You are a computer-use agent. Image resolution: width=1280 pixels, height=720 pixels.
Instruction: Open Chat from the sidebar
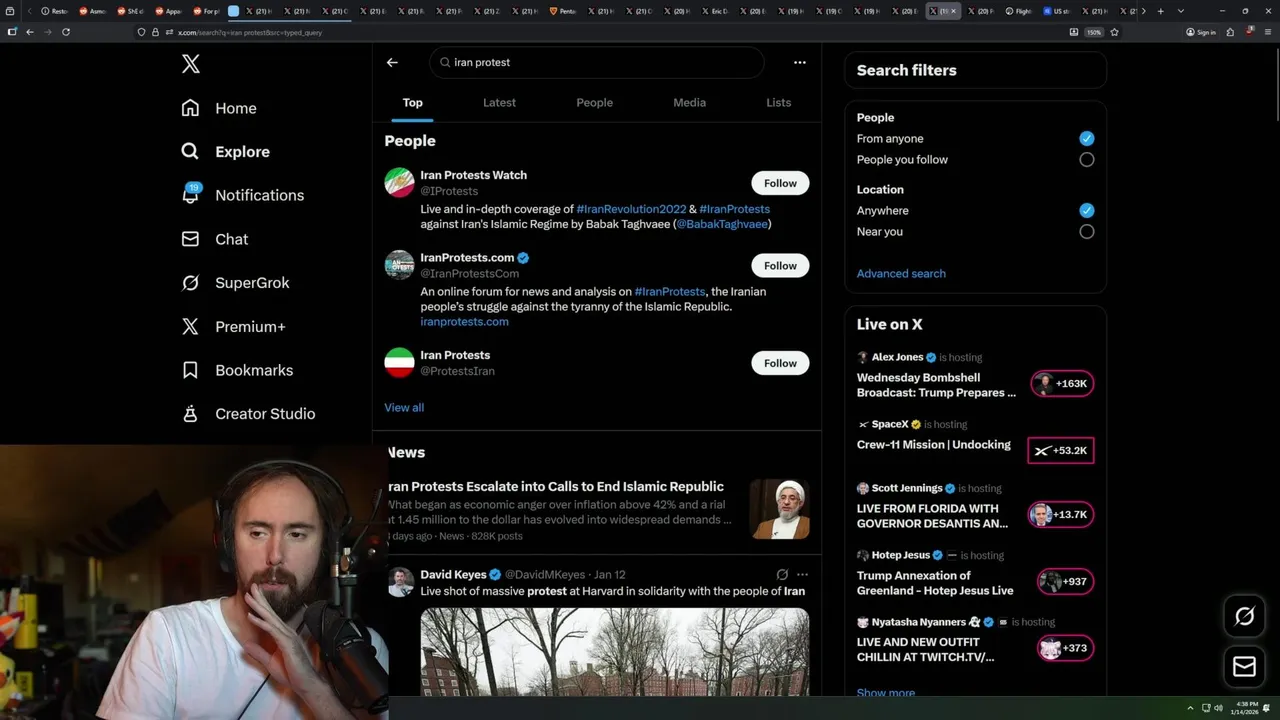pyautogui.click(x=214, y=239)
